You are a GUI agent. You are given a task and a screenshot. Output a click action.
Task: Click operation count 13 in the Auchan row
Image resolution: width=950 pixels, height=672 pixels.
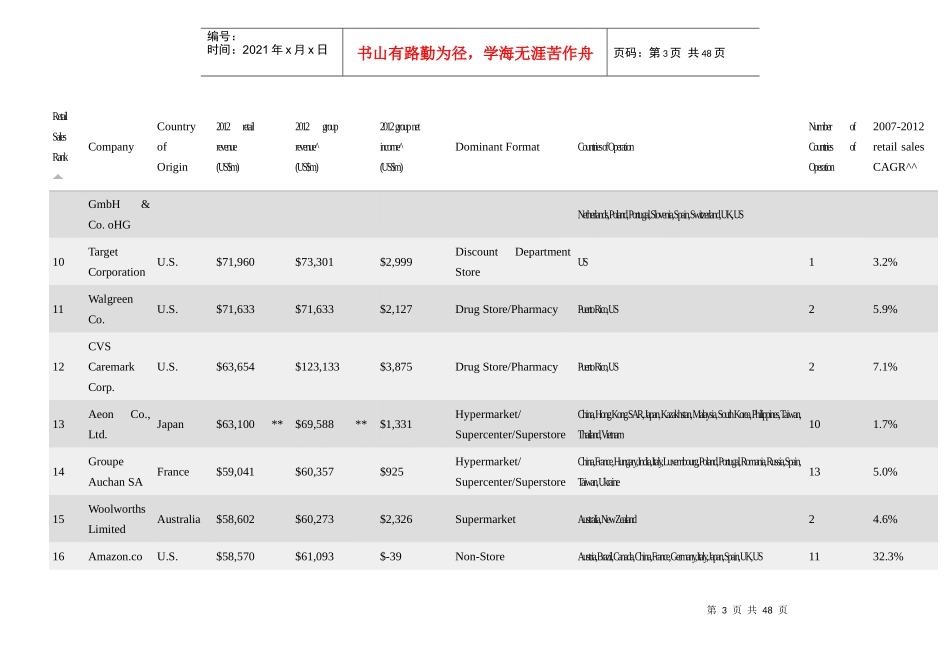814,471
